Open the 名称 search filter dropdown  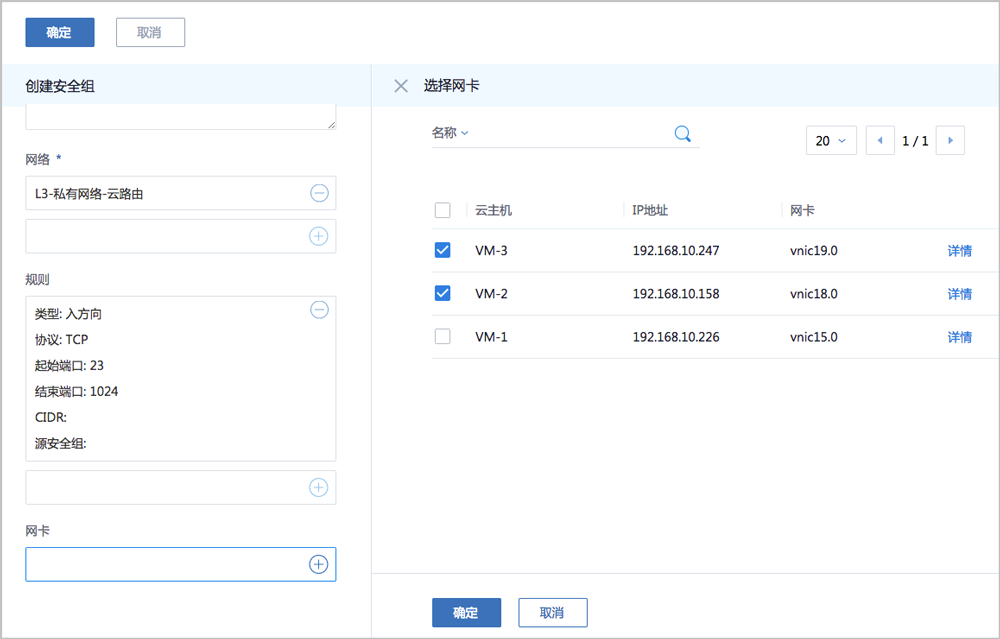click(450, 133)
